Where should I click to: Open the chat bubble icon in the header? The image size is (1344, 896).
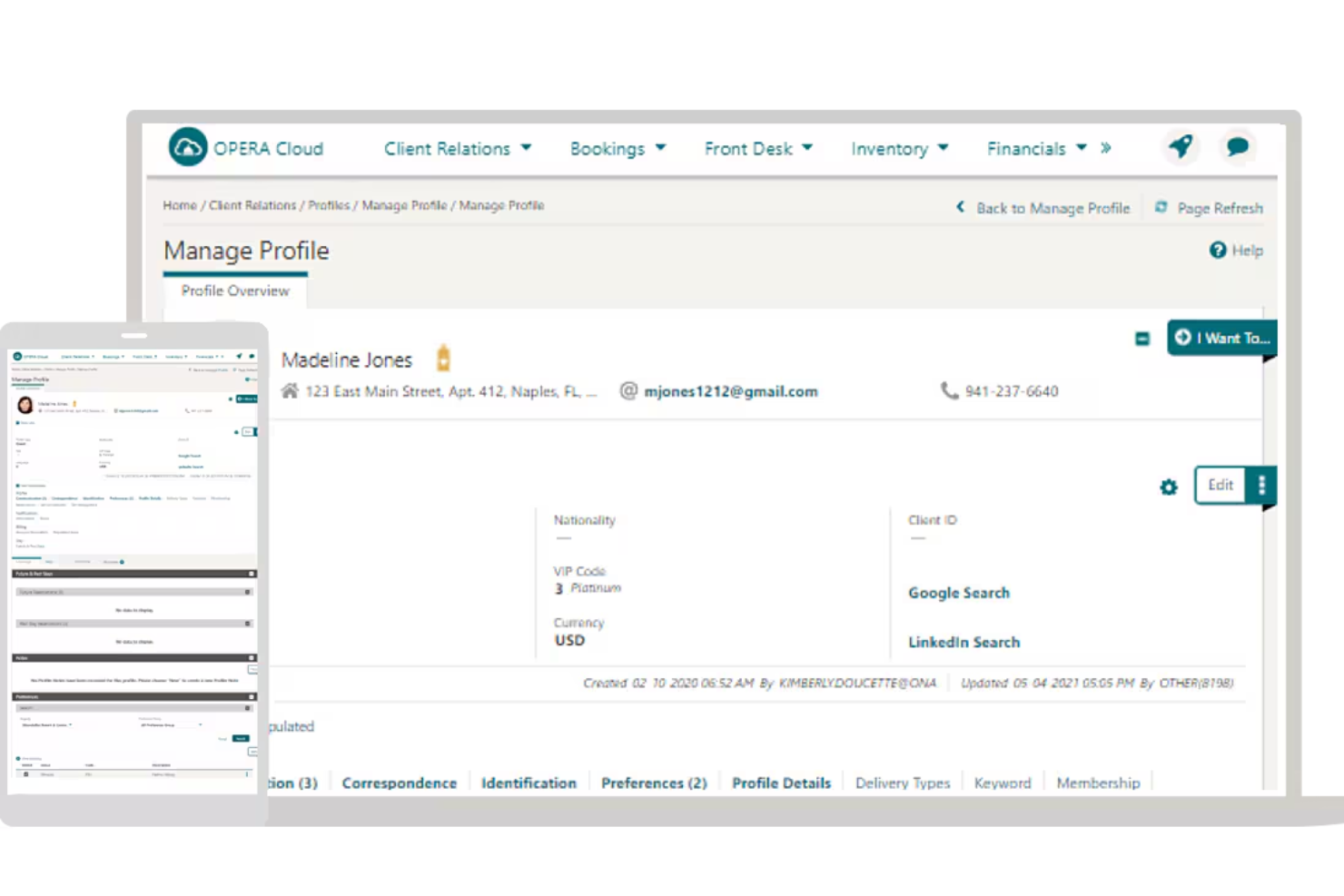pyautogui.click(x=1237, y=145)
